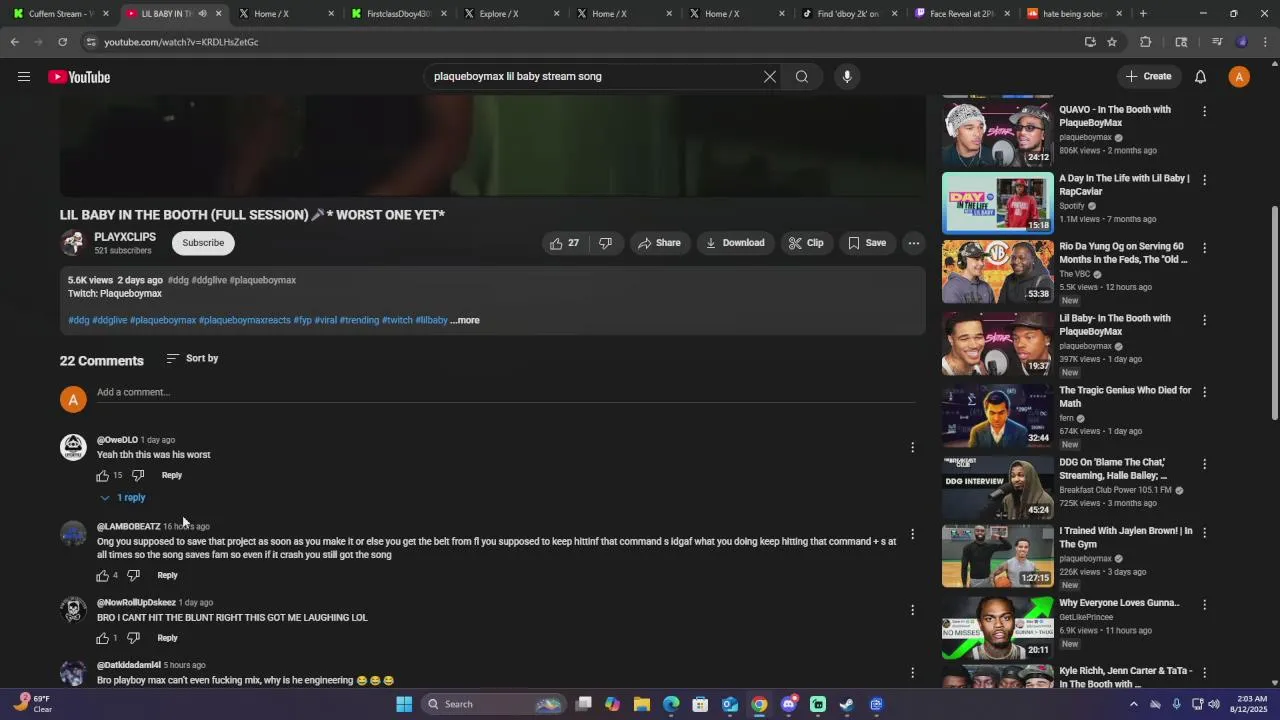Save video to a playlist
The height and width of the screenshot is (720, 1280).
point(867,243)
